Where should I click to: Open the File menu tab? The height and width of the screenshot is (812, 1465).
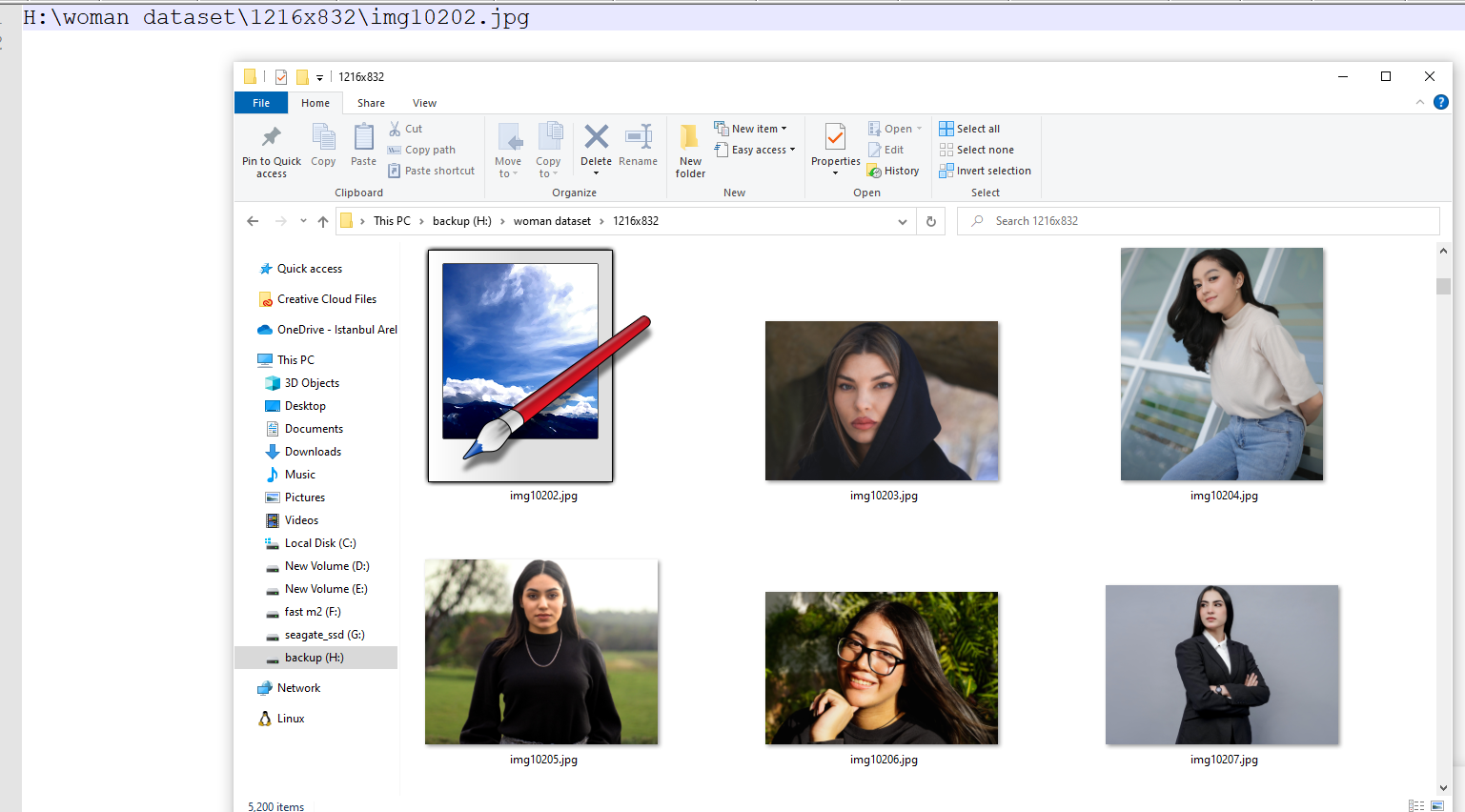tap(261, 103)
